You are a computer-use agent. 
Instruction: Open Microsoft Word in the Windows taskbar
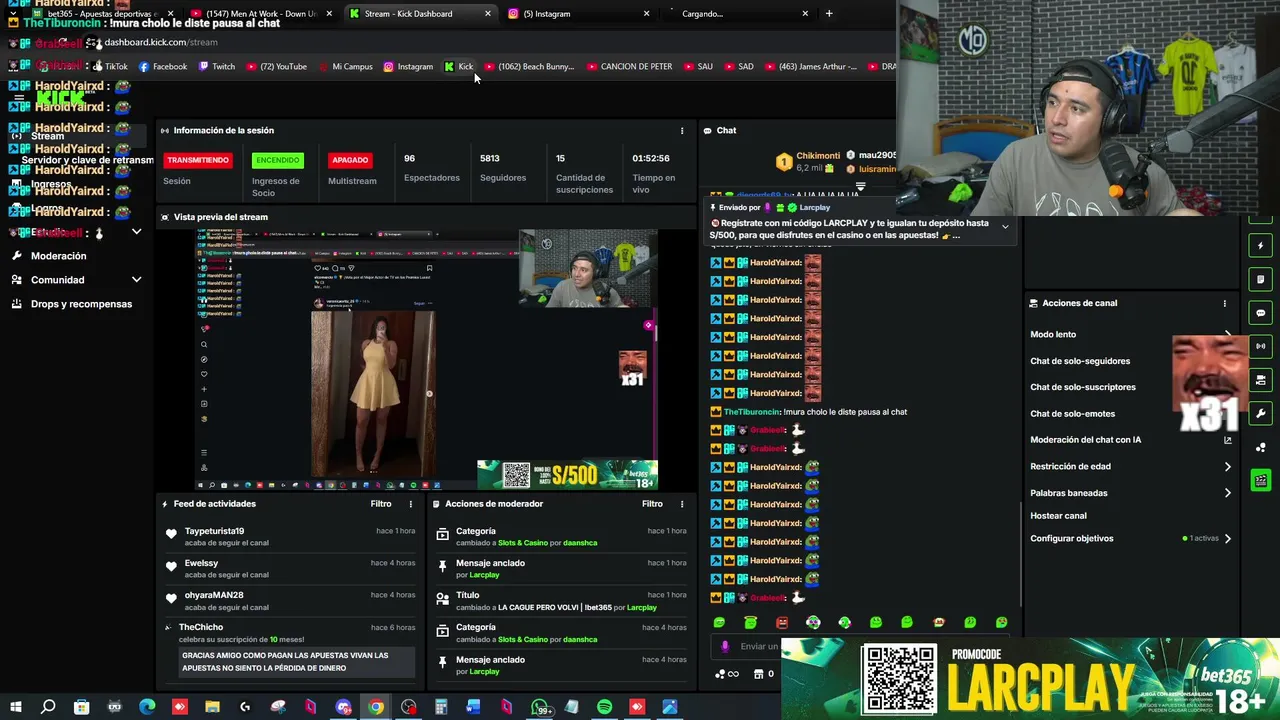tap(474, 707)
